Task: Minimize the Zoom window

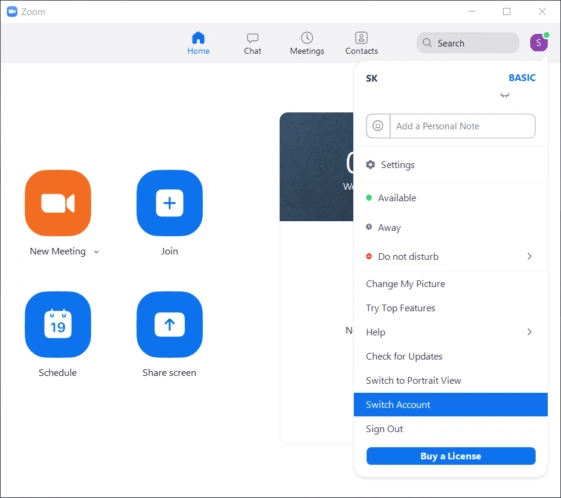Action: point(472,11)
